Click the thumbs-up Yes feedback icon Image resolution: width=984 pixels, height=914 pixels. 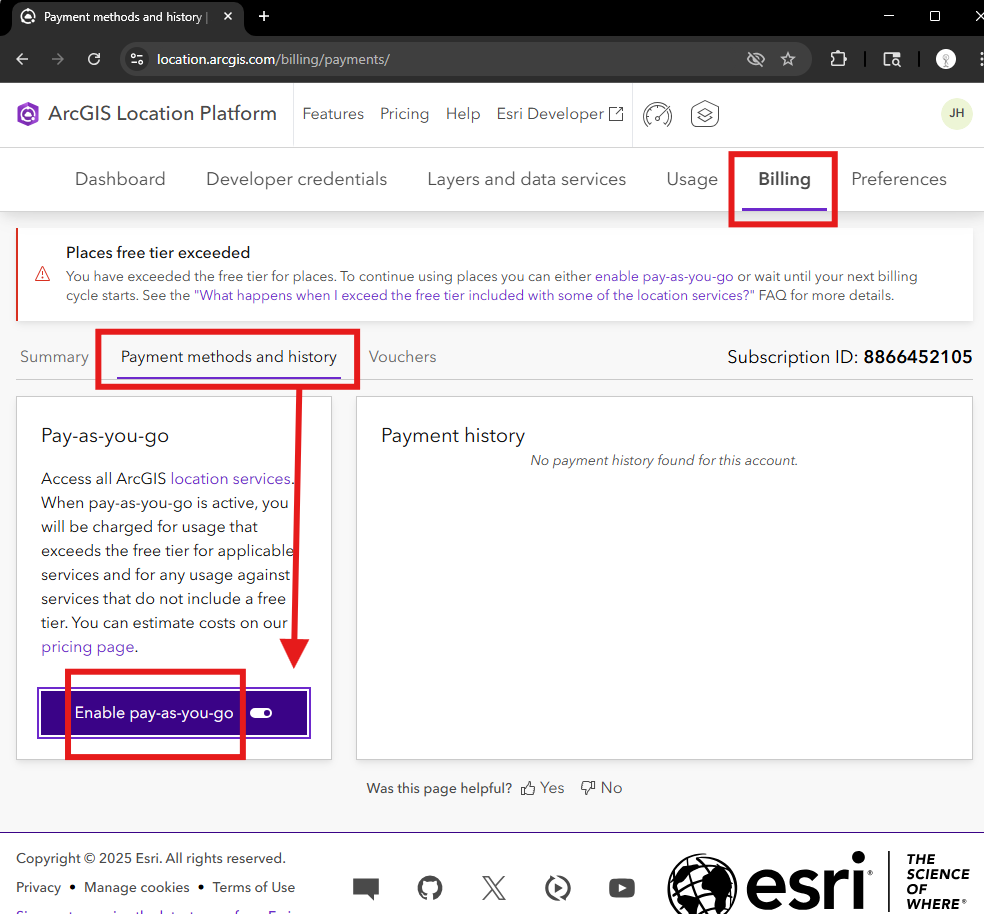(x=528, y=788)
